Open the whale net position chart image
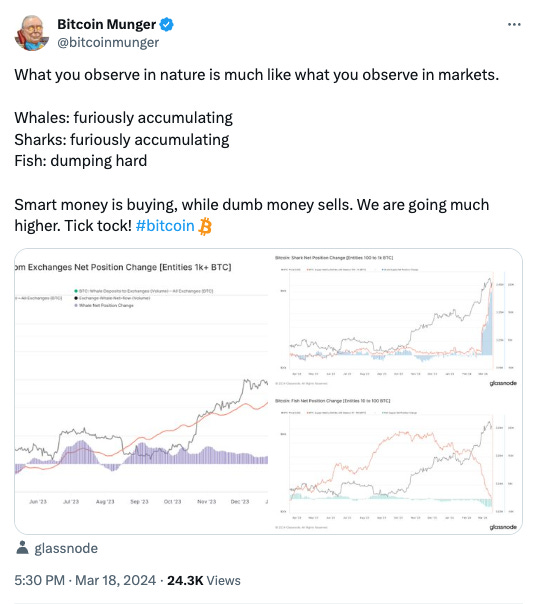Image resolution: width=538 pixels, height=604 pixels. [142, 391]
